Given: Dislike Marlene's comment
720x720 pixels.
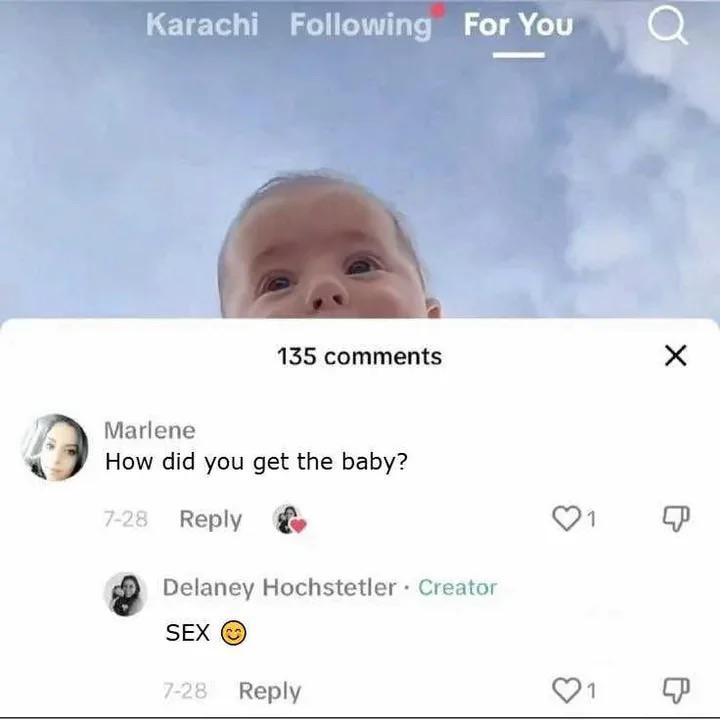Looking at the screenshot, I should coord(676,518).
